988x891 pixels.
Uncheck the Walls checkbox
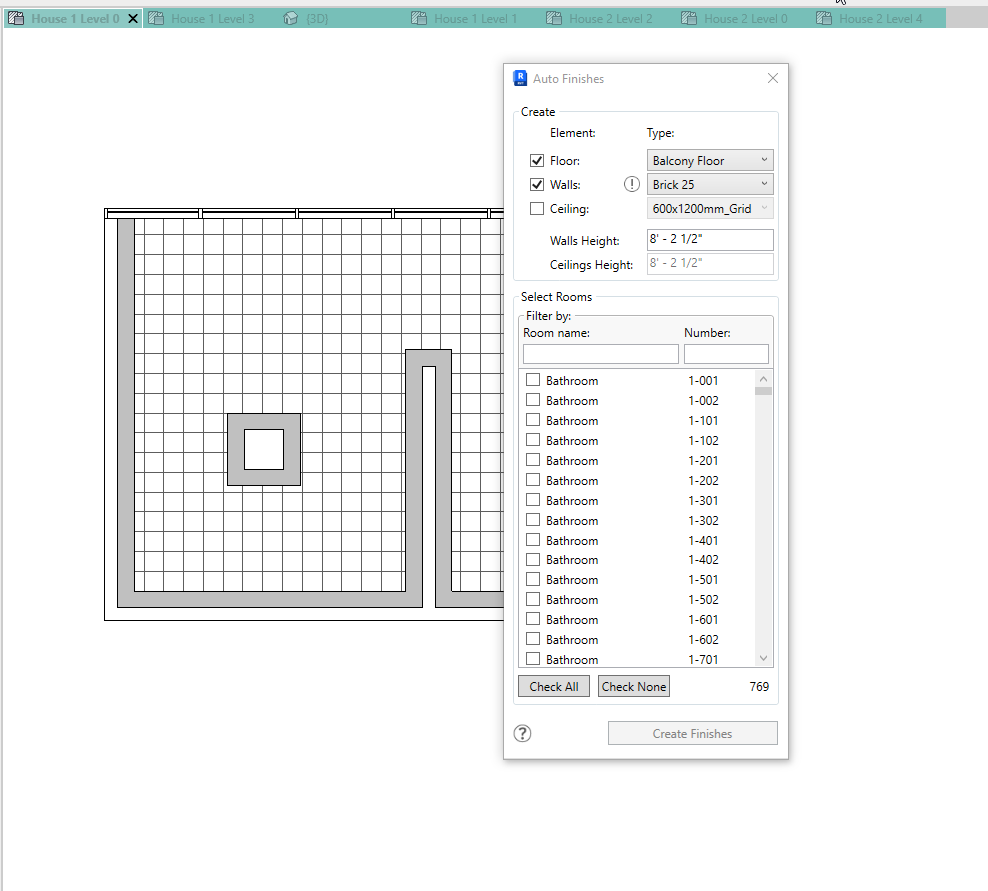(x=537, y=185)
